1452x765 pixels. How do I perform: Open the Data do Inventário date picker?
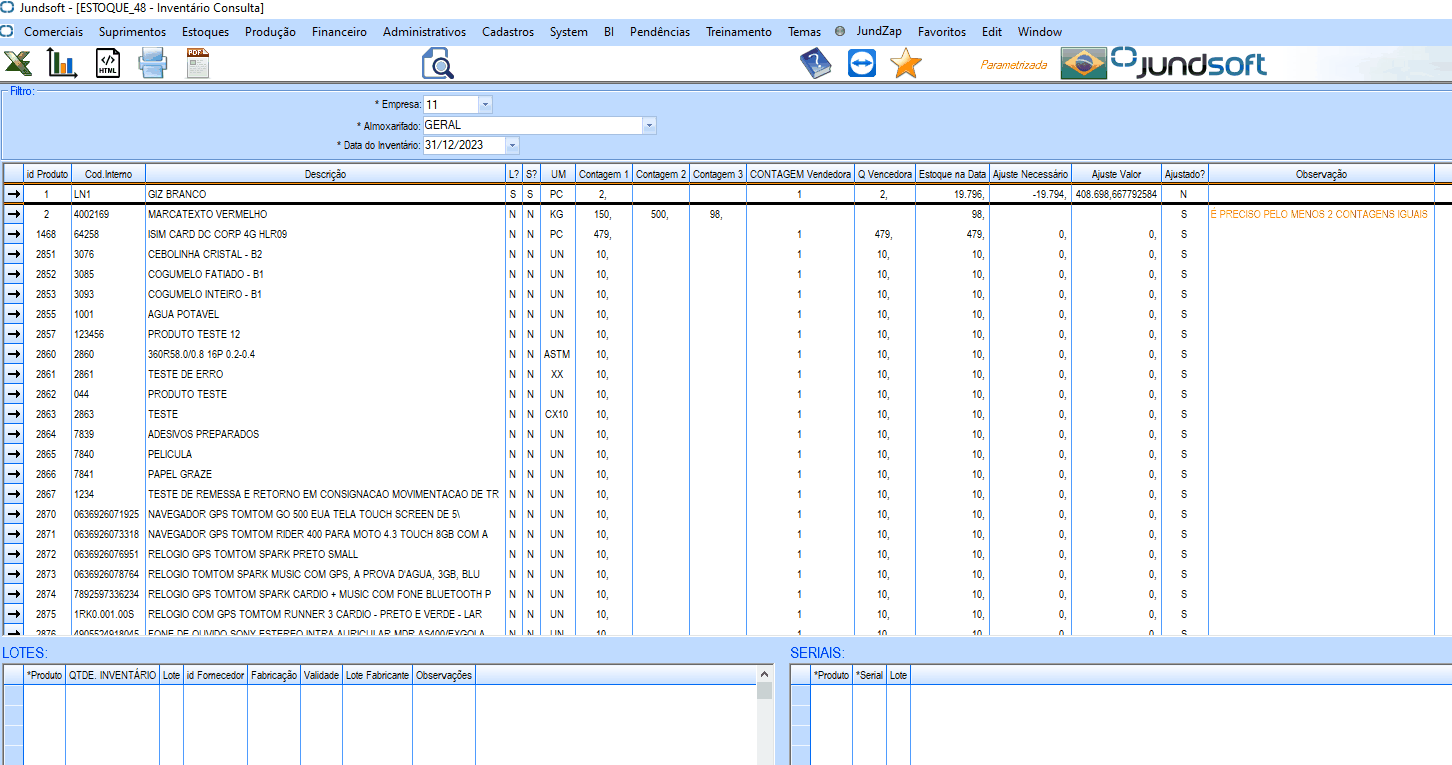point(512,145)
